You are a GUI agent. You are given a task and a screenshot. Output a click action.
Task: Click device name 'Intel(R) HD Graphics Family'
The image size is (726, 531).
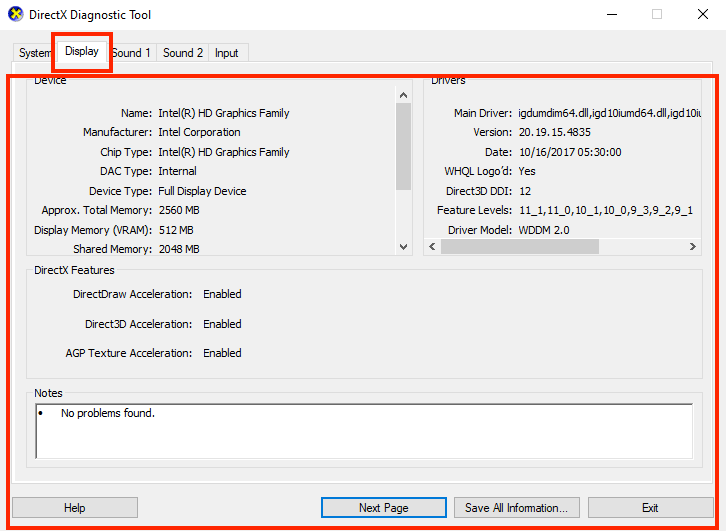click(224, 113)
